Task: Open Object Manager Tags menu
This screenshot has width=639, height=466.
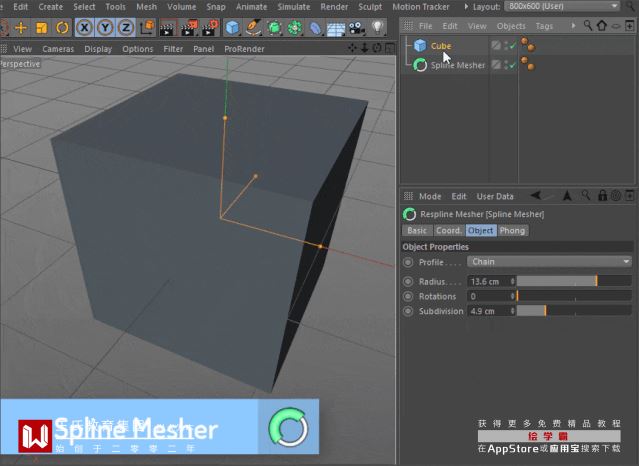Action: point(544,26)
